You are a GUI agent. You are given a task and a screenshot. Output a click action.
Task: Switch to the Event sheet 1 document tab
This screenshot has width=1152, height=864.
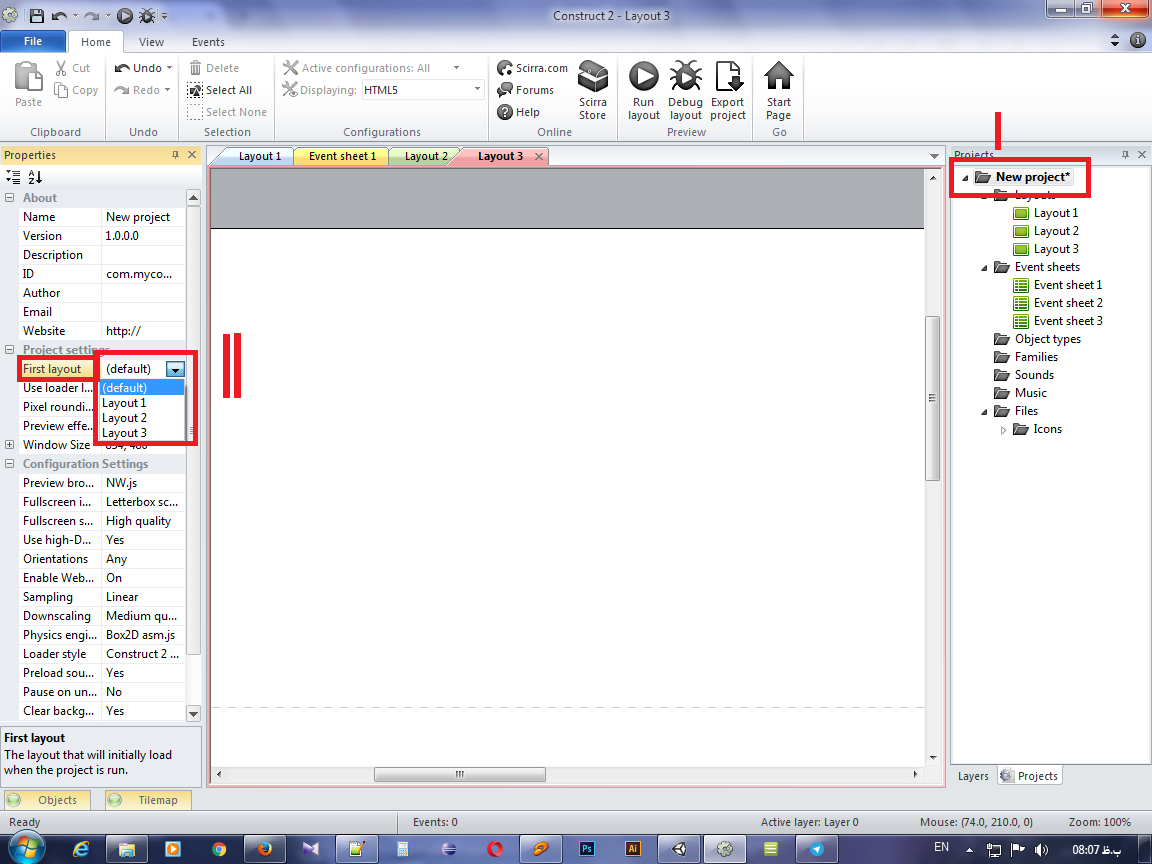click(342, 156)
